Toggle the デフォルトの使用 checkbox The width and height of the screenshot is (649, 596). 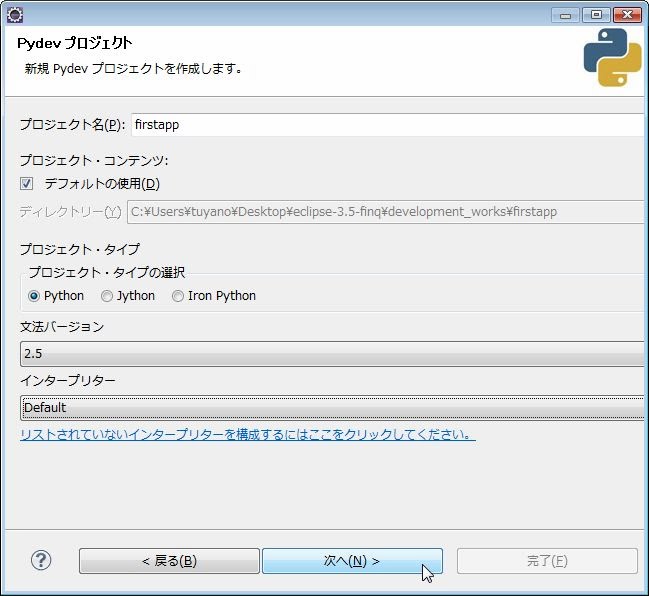click(x=27, y=184)
